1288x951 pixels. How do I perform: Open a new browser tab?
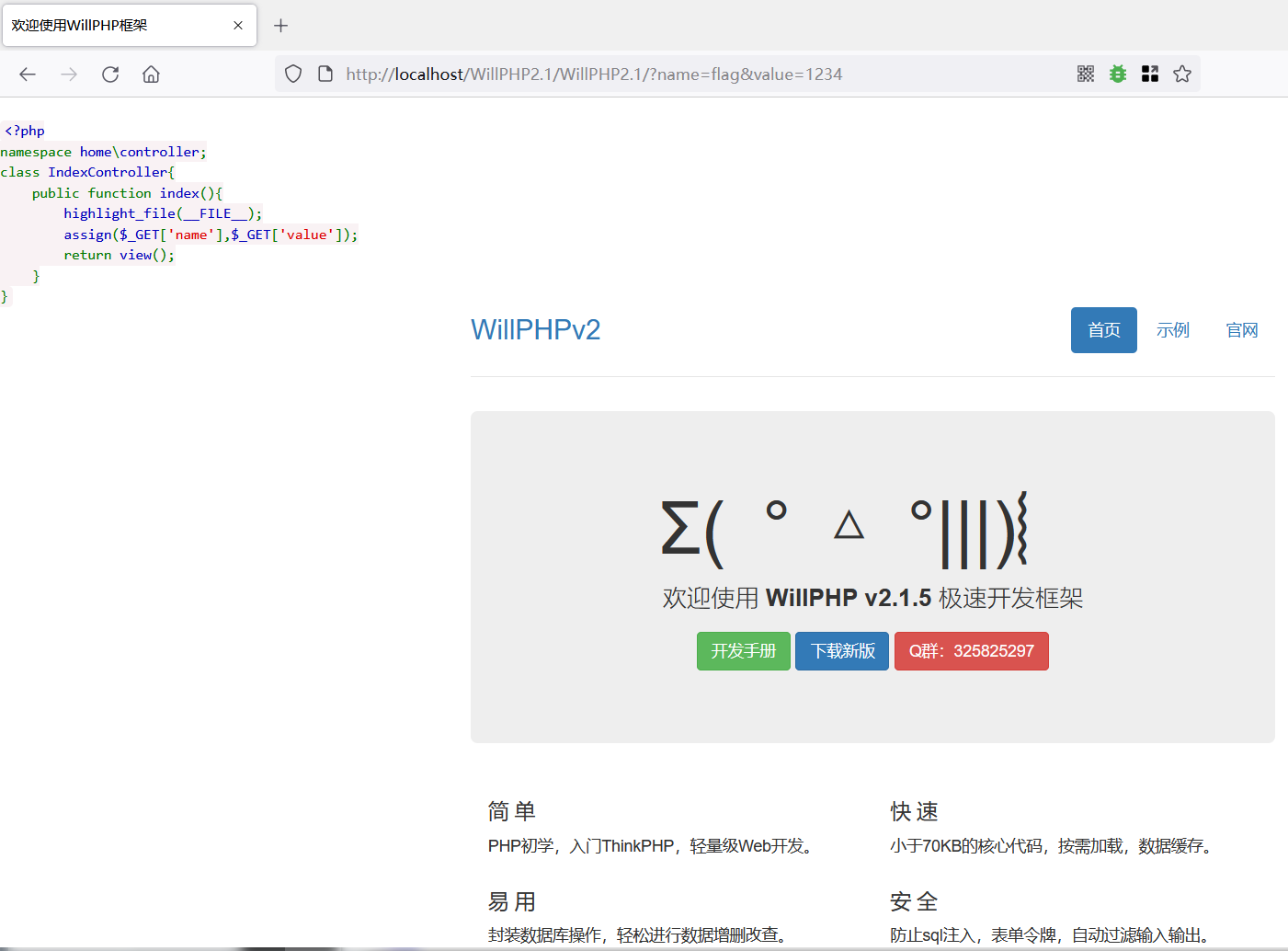tap(281, 26)
